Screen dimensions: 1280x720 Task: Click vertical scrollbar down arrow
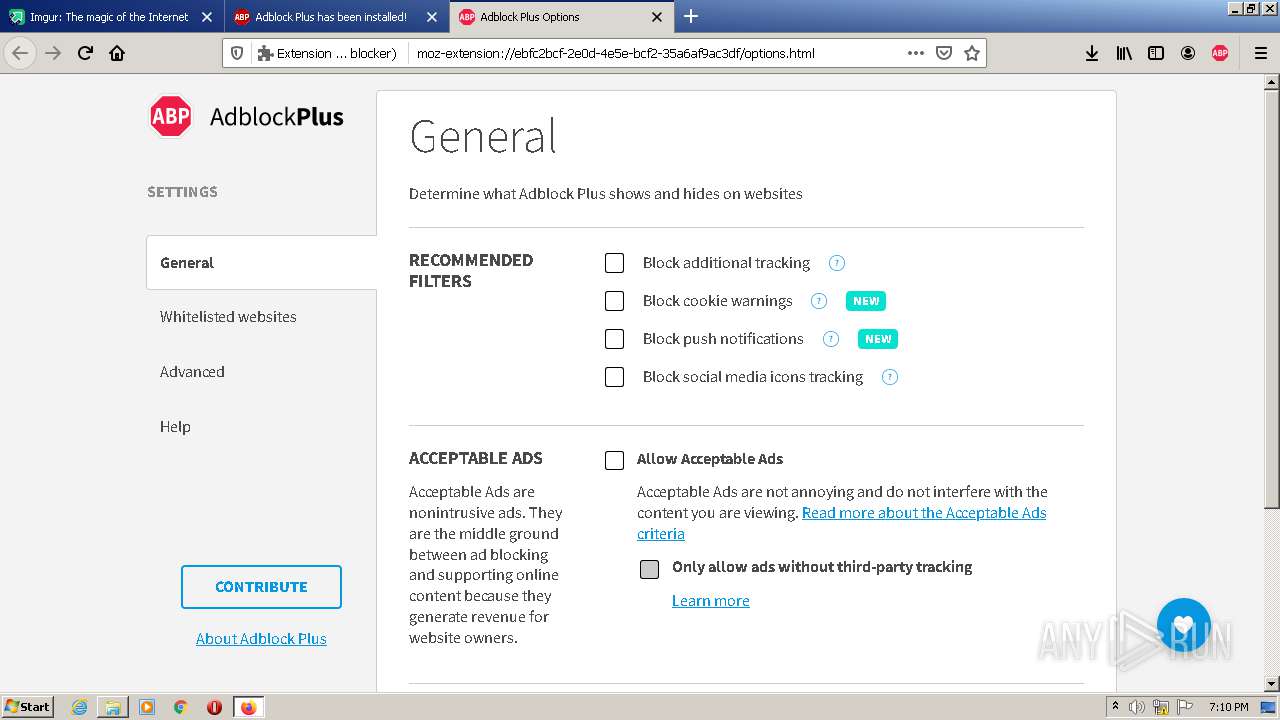tap(1272, 684)
